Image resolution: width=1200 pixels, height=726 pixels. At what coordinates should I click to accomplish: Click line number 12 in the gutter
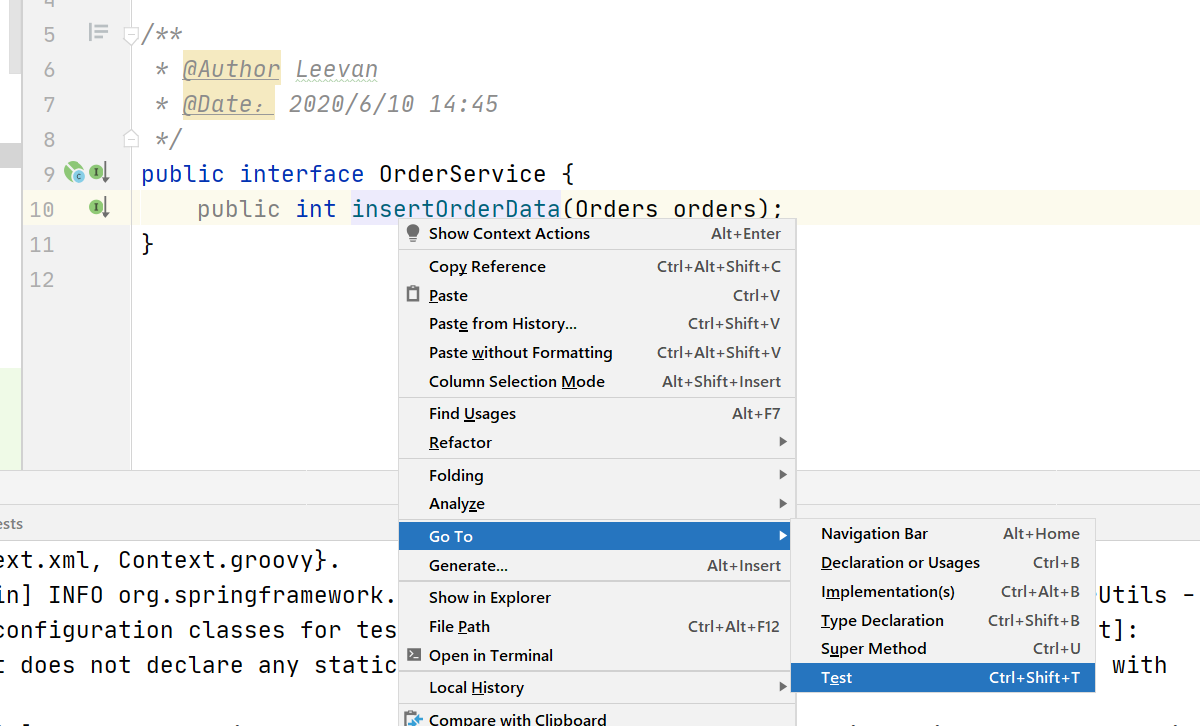coord(42,279)
